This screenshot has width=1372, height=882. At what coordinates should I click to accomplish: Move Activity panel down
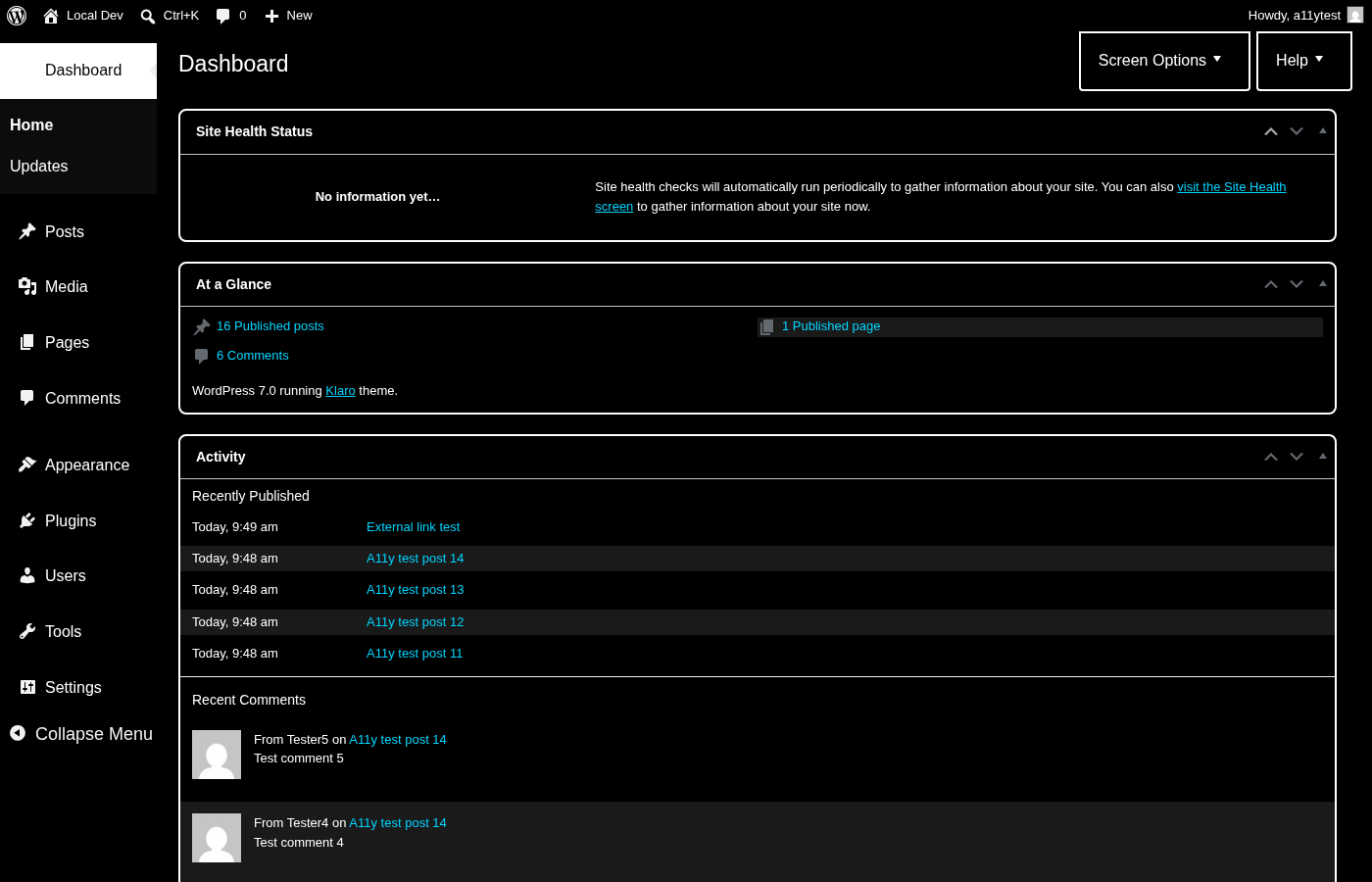coord(1297,457)
